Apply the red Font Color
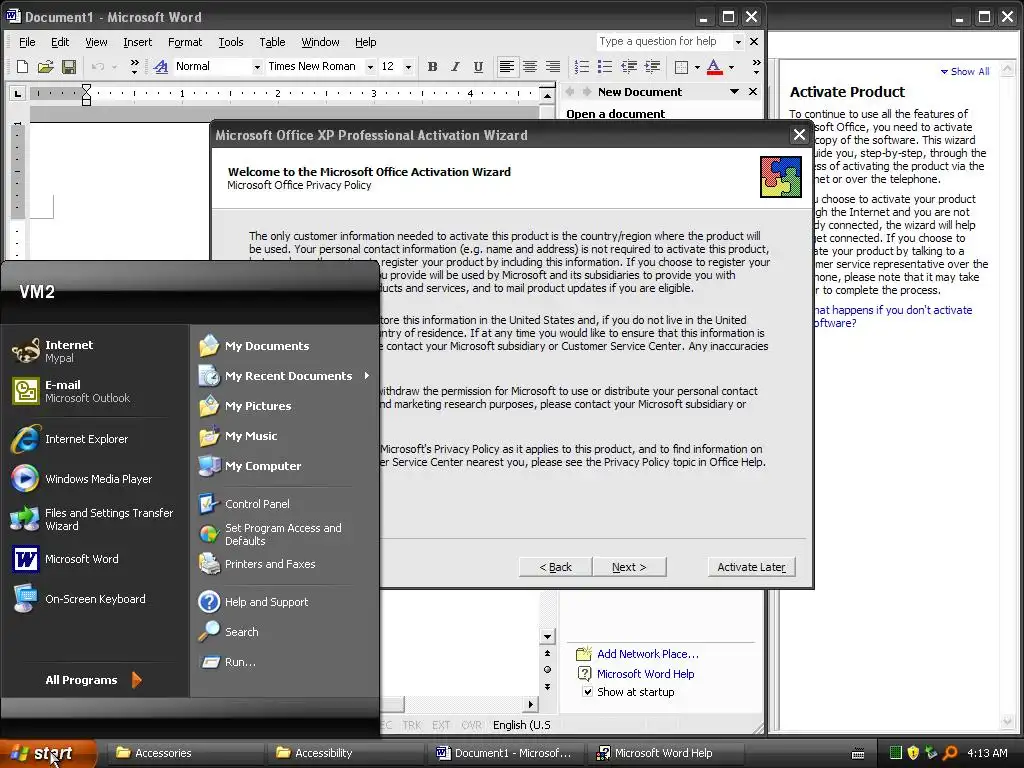 pos(714,67)
